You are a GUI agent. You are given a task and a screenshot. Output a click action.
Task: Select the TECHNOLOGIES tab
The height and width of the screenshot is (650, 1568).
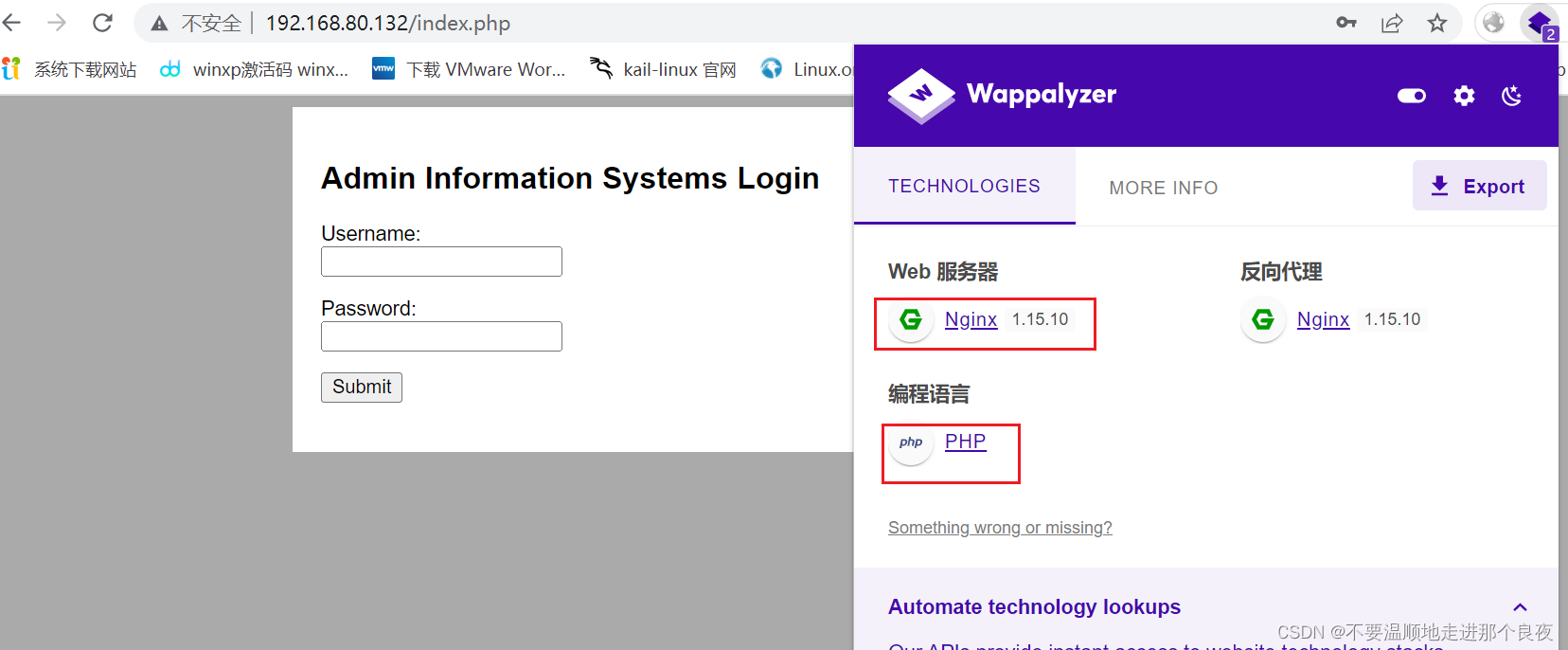click(964, 186)
